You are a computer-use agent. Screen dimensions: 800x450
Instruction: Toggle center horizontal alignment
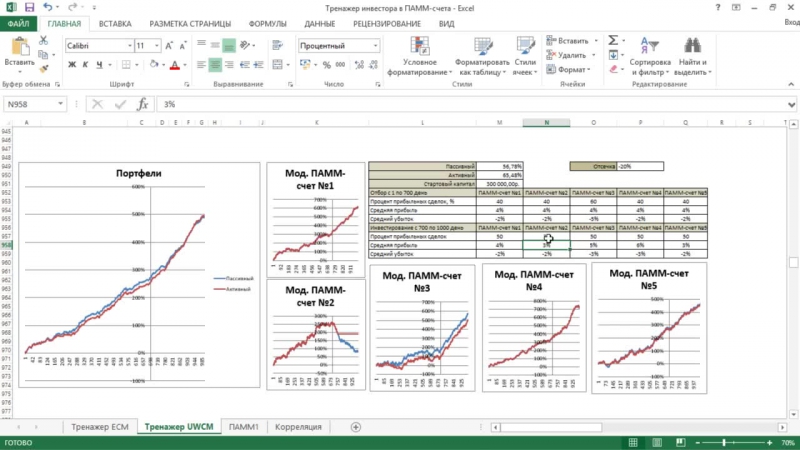tap(215, 65)
